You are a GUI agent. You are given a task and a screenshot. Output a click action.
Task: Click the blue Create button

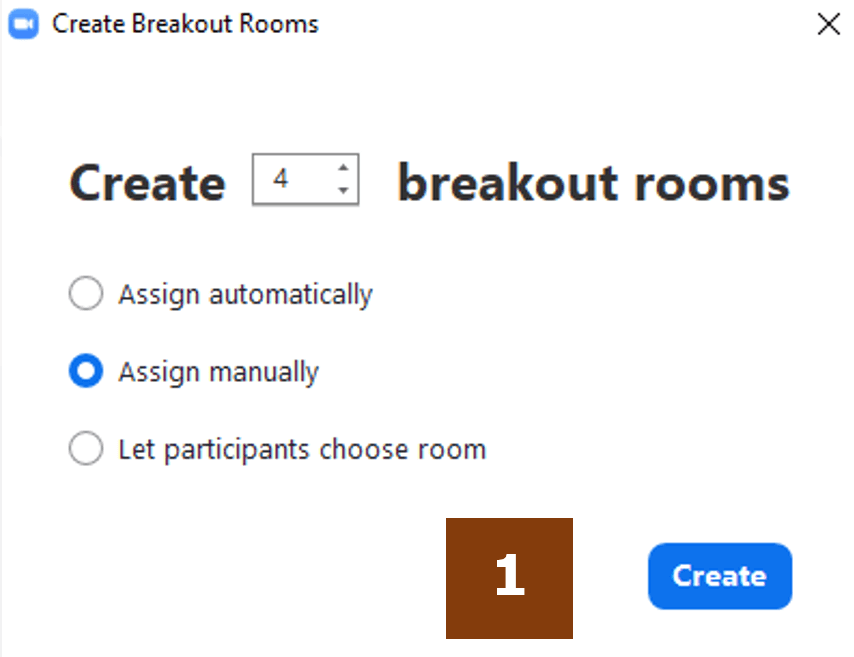[720, 576]
